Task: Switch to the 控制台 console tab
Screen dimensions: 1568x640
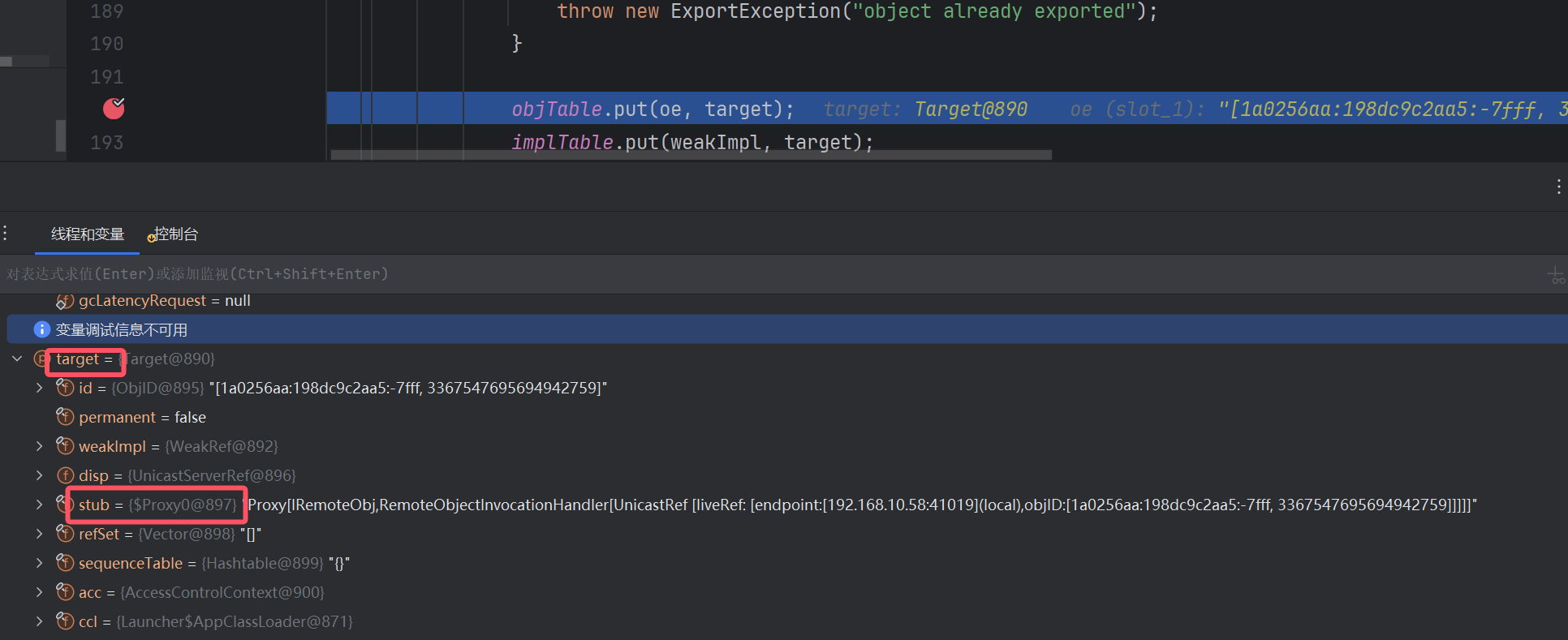Action: pos(175,234)
